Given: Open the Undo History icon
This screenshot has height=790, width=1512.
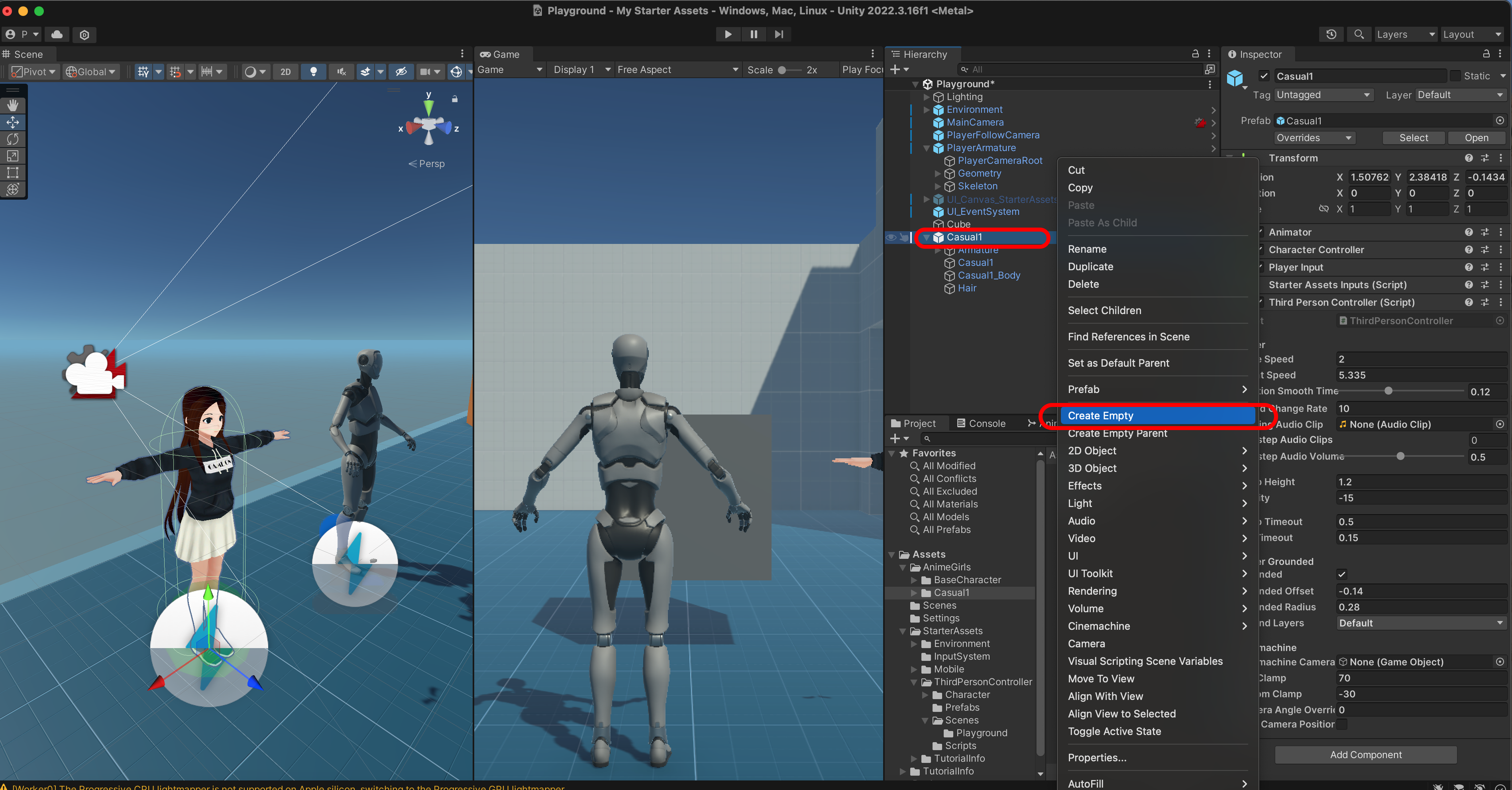Looking at the screenshot, I should coord(1331,35).
